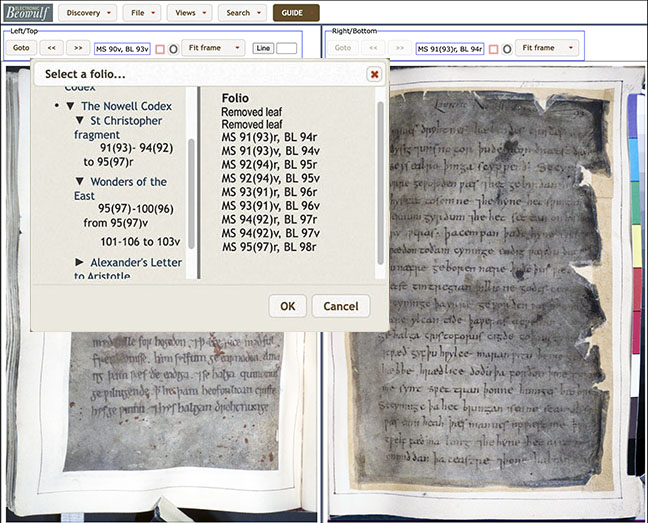Select St Christopher fragment link

[118, 128]
